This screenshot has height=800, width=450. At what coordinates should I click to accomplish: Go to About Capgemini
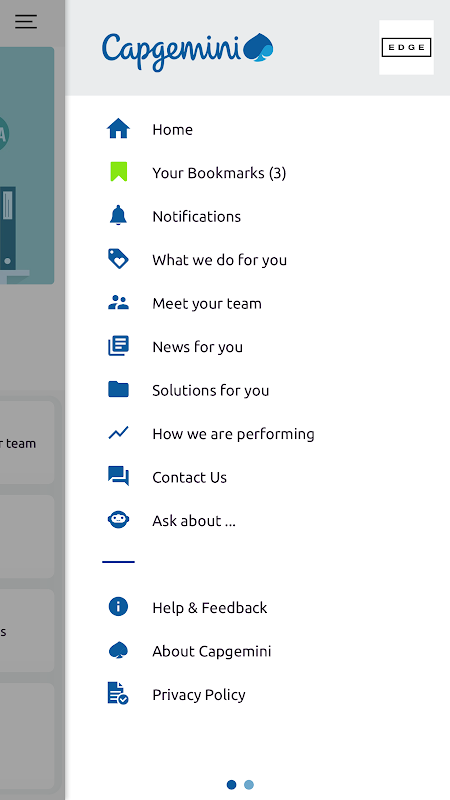[x=212, y=651]
